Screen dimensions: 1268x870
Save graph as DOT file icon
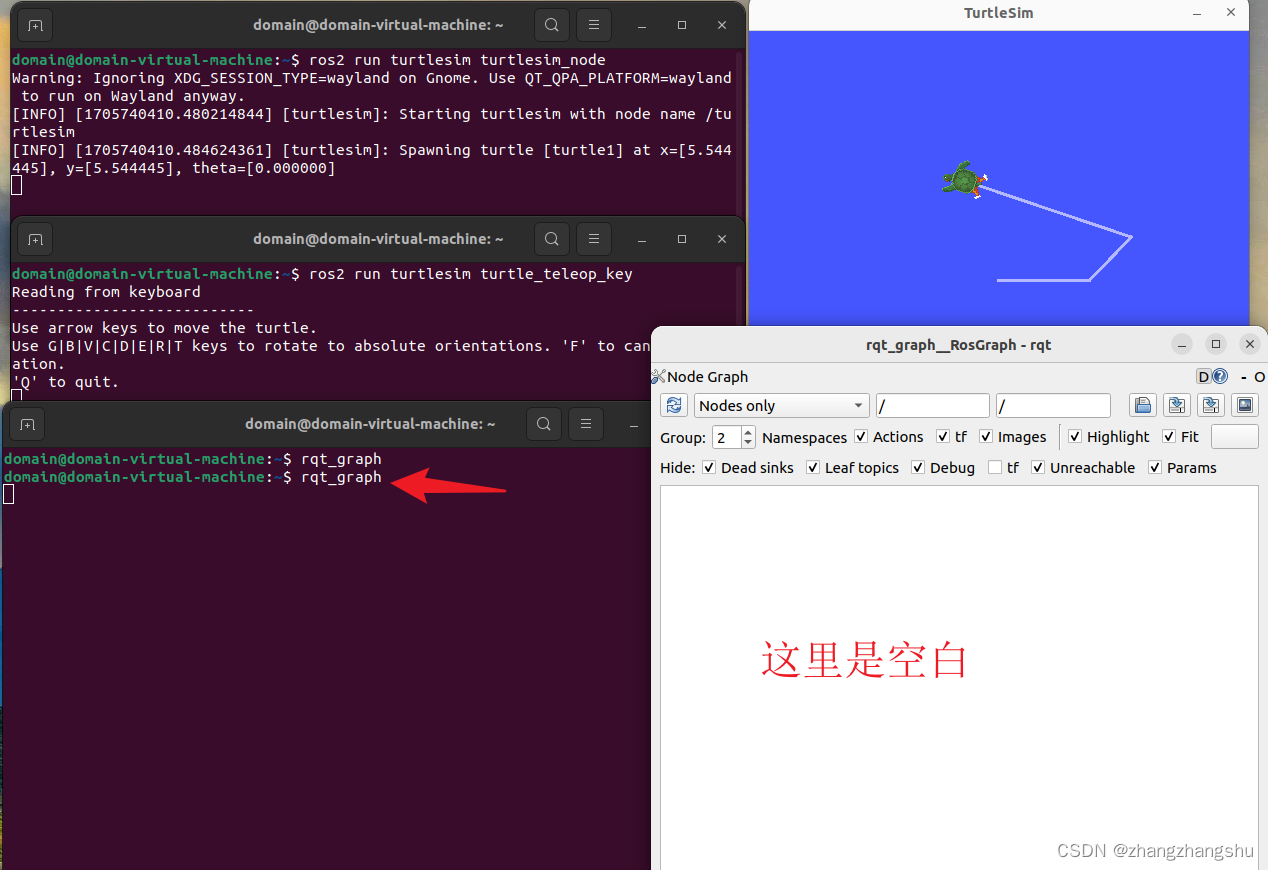click(x=1178, y=405)
